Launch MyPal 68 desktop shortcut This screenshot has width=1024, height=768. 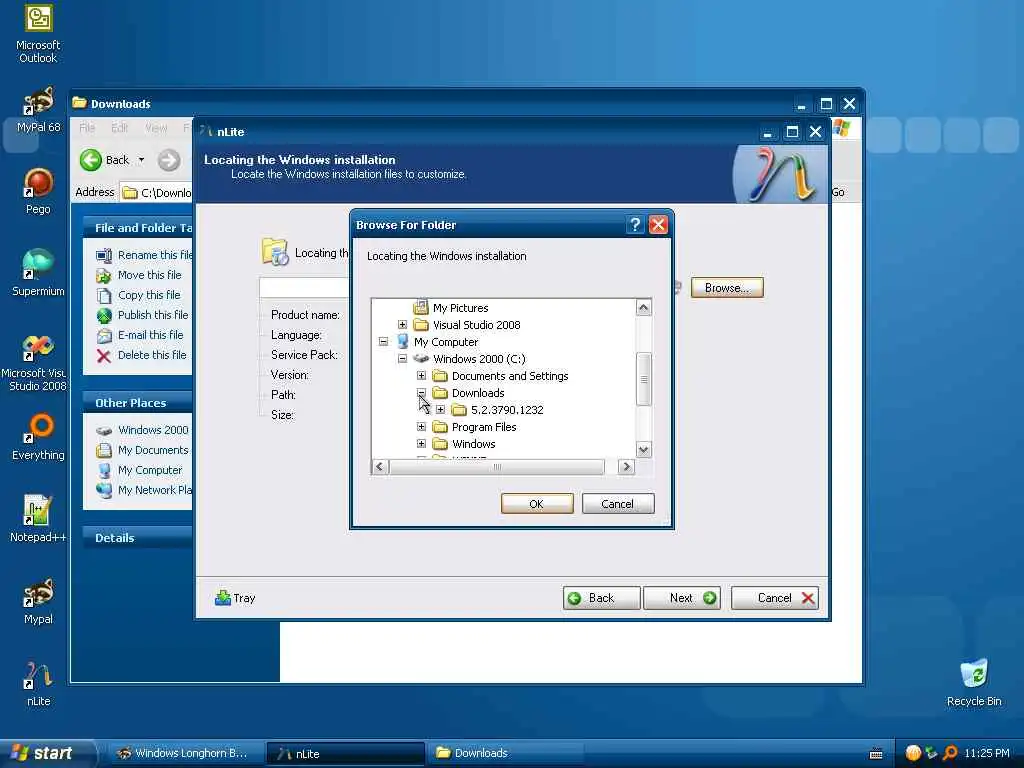pos(38,110)
